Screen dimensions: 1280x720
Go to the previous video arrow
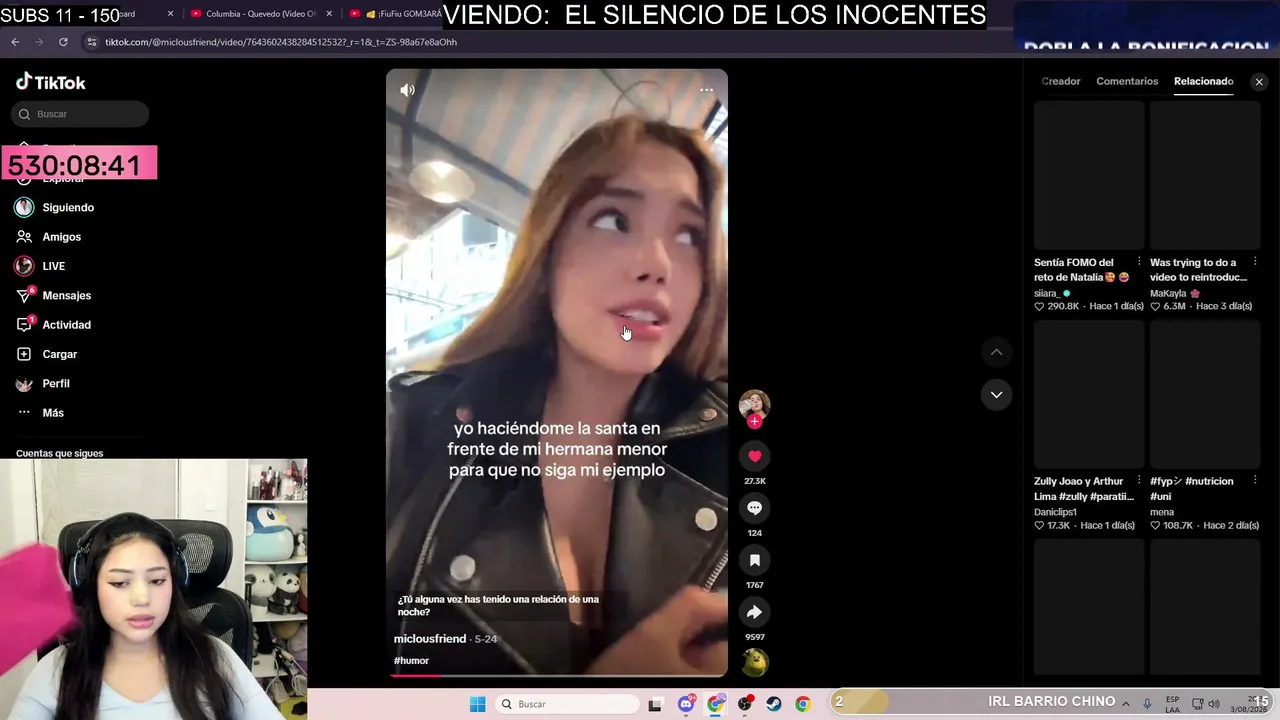[996, 352]
